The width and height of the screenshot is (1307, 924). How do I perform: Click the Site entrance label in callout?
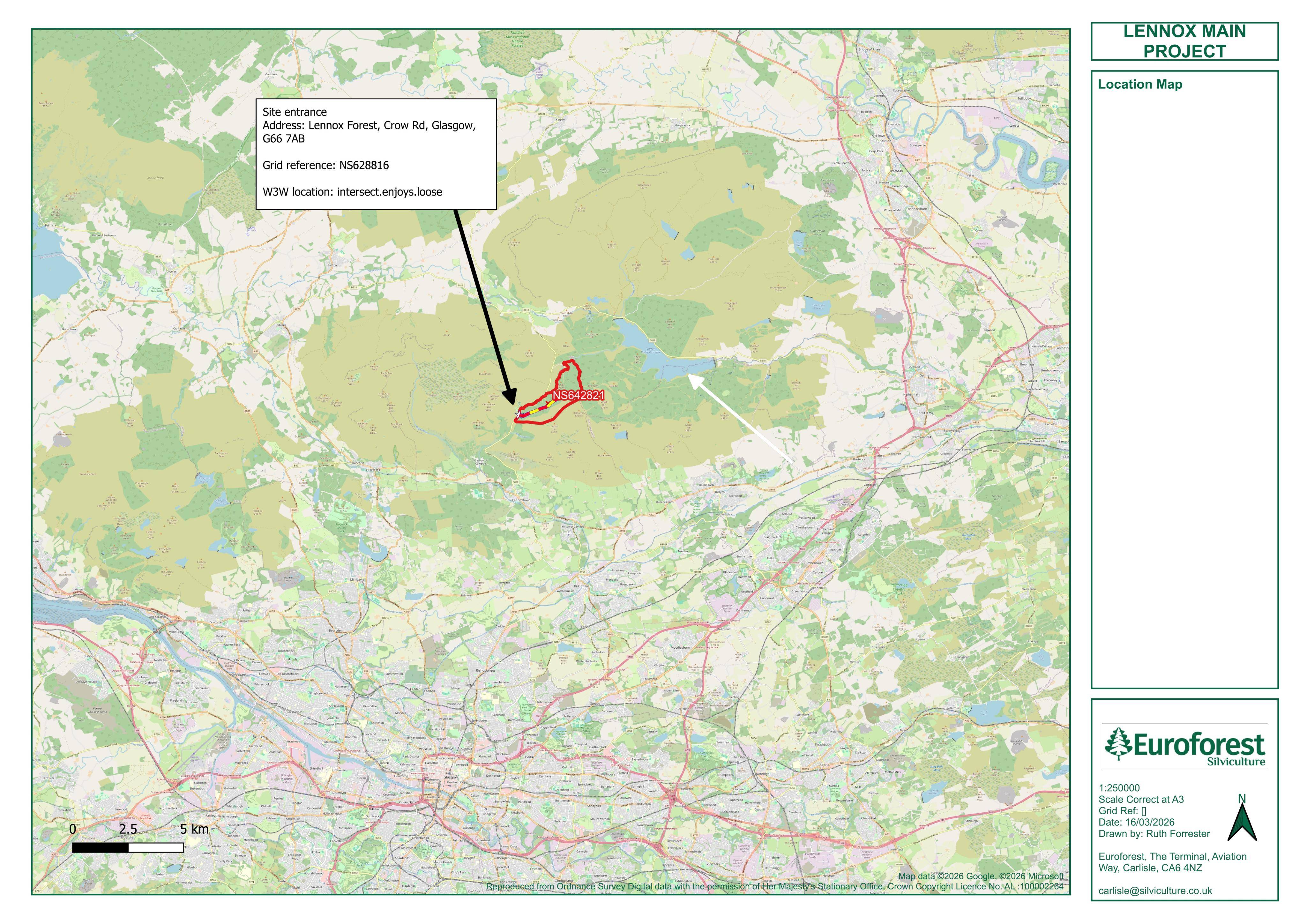point(294,112)
